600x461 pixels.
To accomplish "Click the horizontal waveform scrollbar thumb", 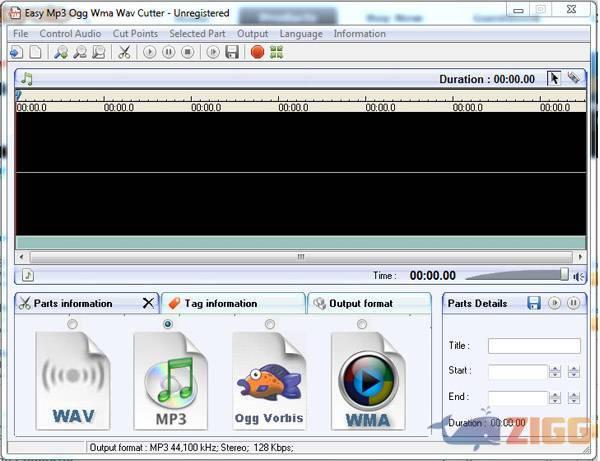I will [301, 257].
